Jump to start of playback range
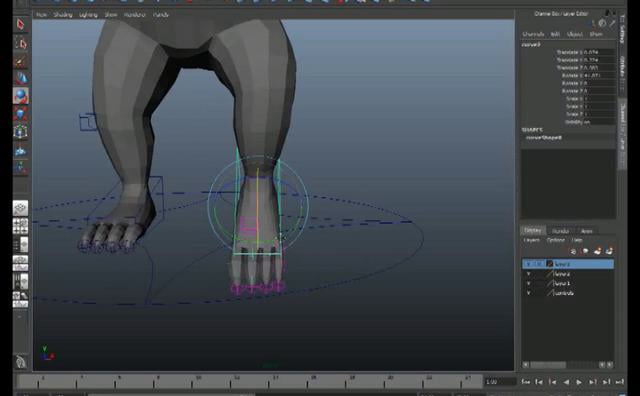This screenshot has height=396, width=640. (x=525, y=382)
